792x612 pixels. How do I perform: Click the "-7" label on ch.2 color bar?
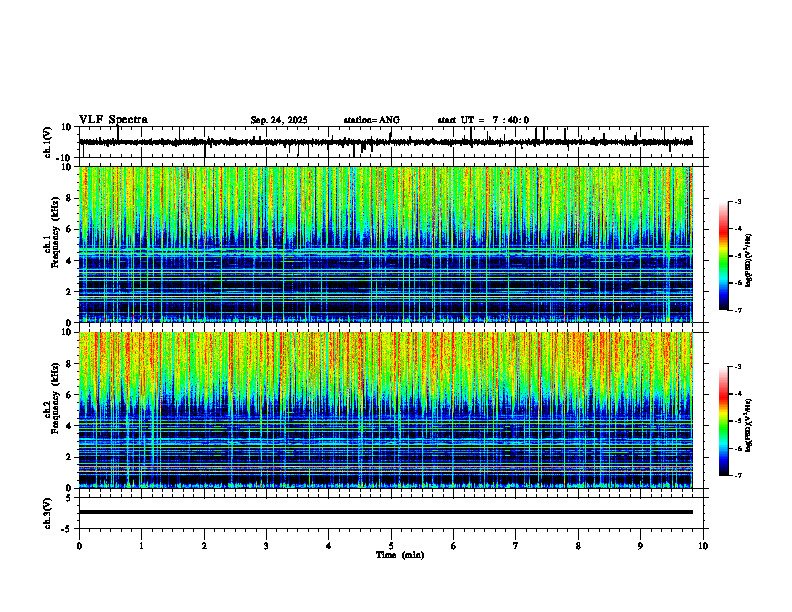pos(738,476)
